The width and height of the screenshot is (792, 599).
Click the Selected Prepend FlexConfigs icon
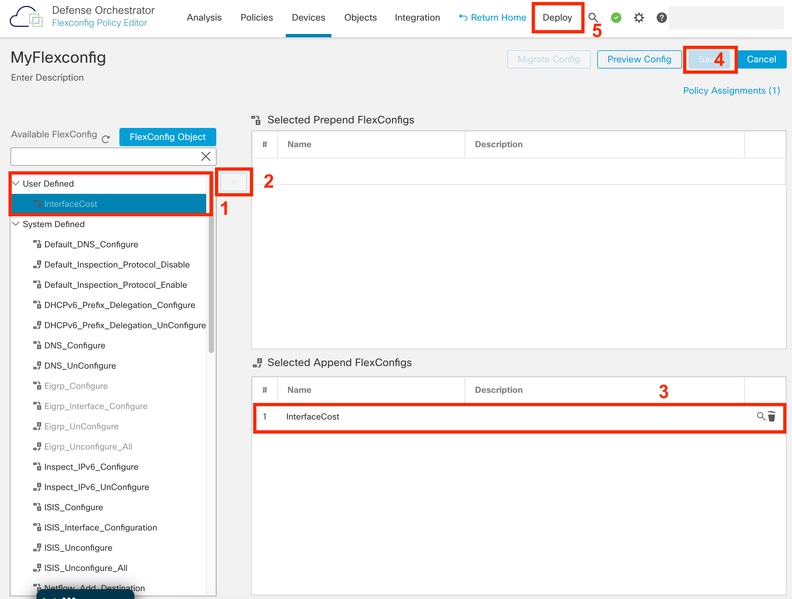coord(256,120)
